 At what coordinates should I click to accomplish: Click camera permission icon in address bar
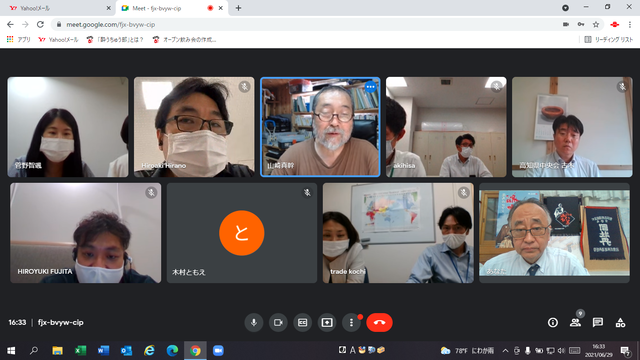tap(566, 24)
